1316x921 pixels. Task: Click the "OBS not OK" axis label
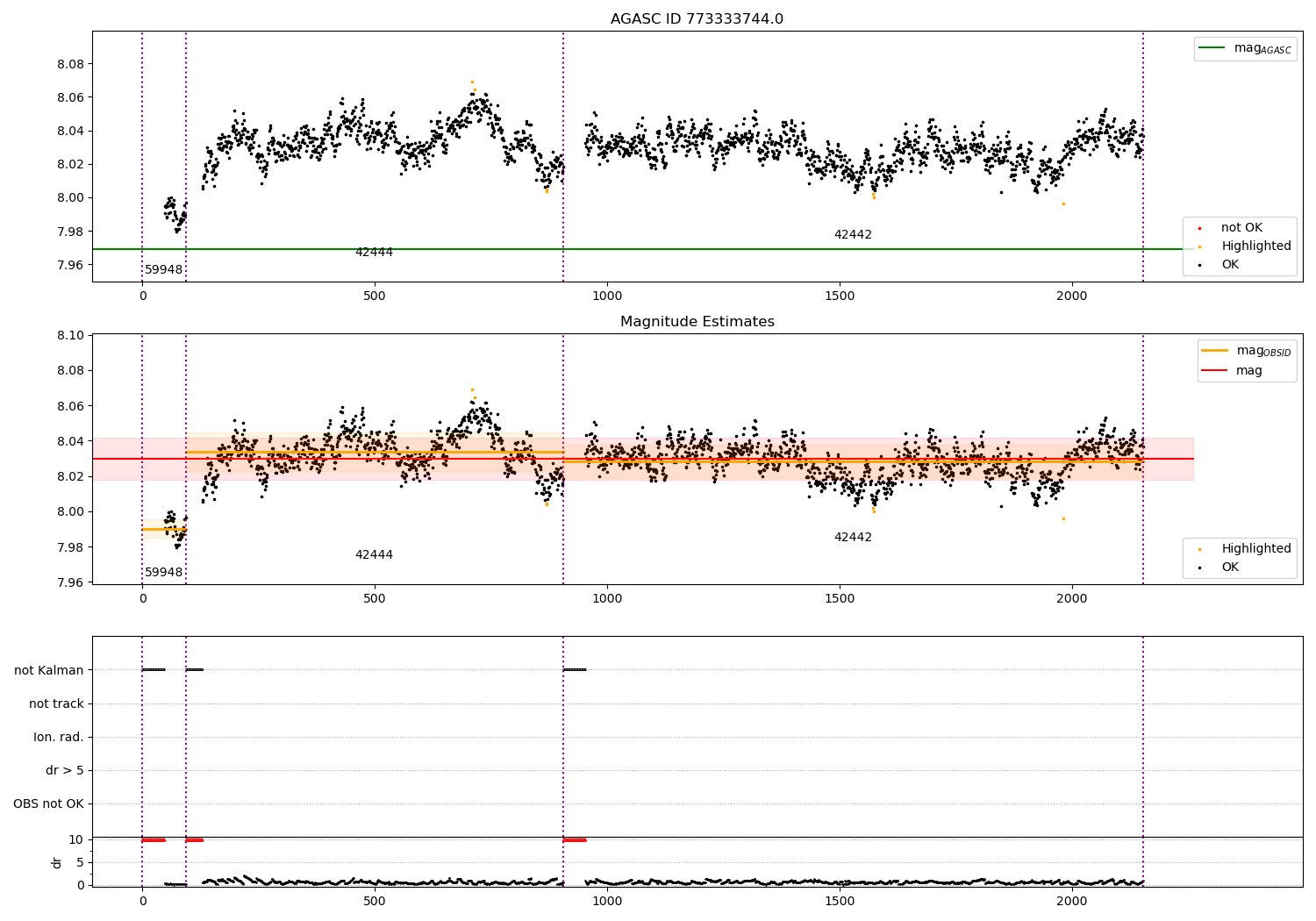48,804
